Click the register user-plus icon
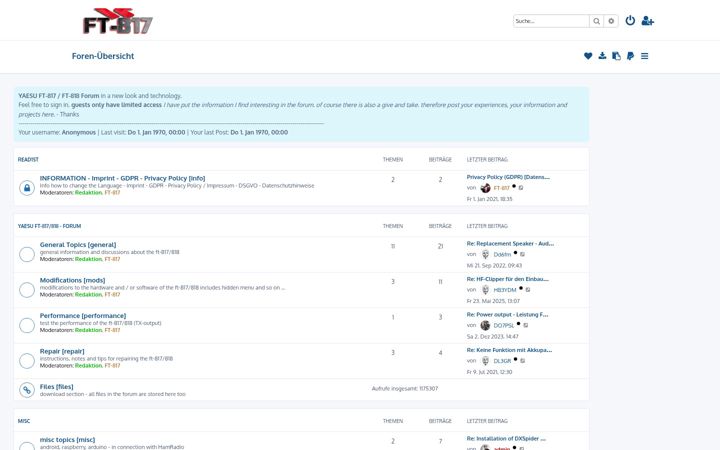Image resolution: width=720 pixels, height=450 pixels. pos(647,21)
